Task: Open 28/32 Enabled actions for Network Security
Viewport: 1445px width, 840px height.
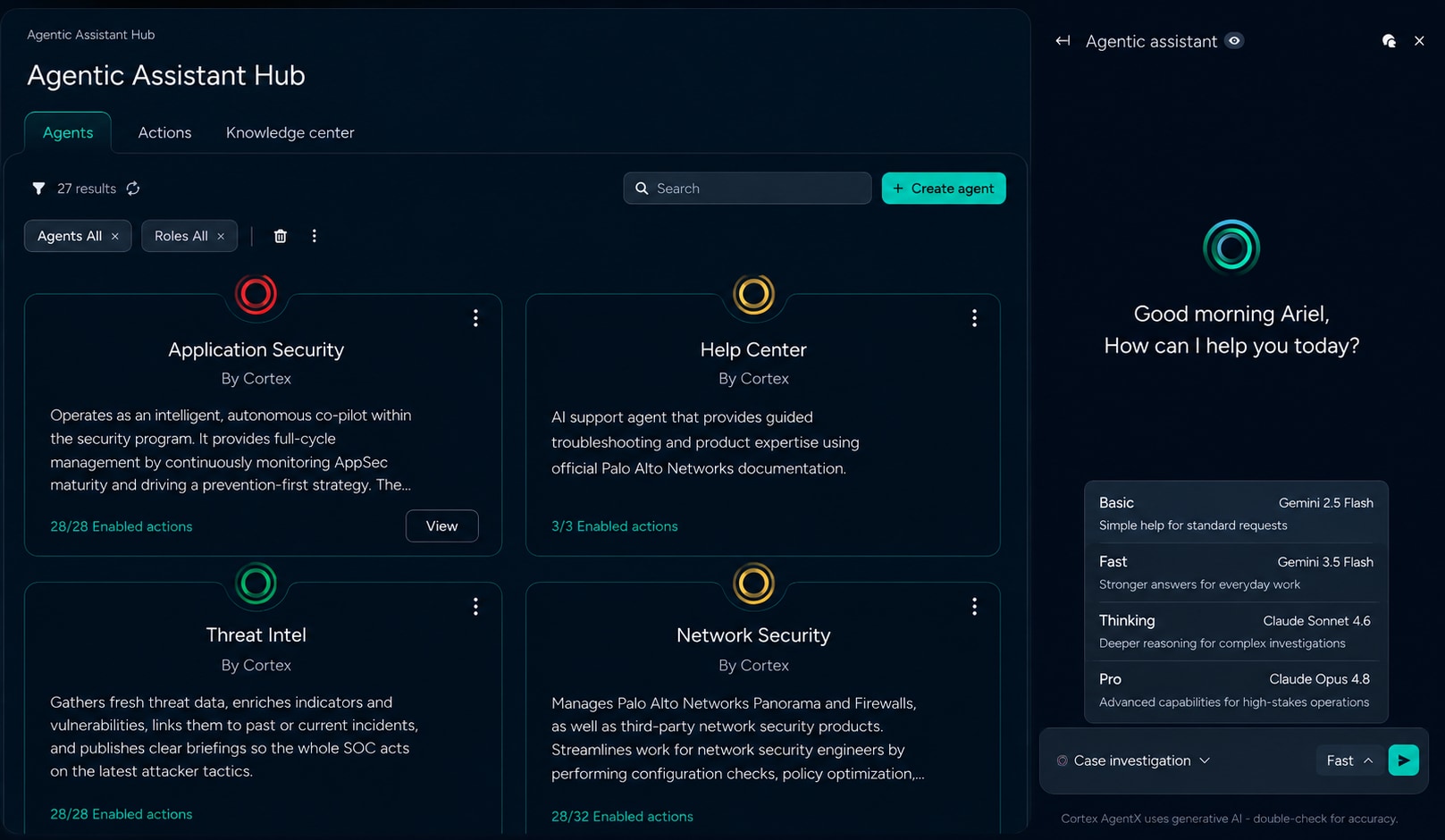Action: 622,817
